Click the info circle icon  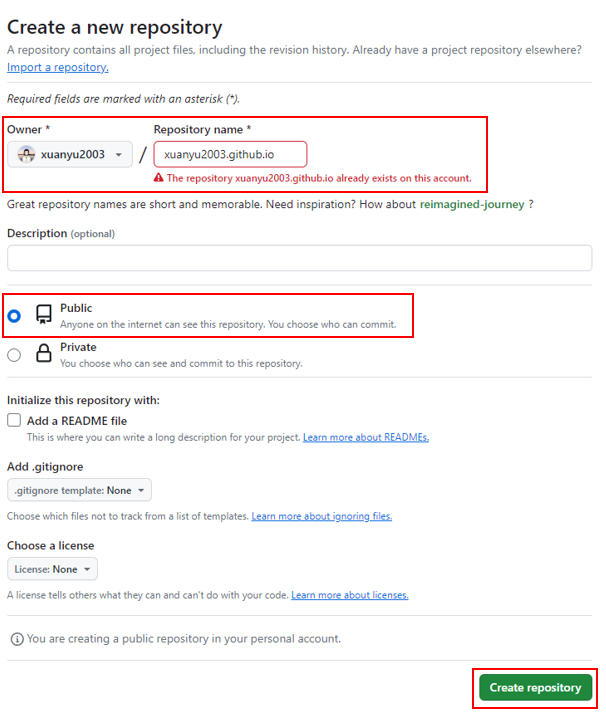16,638
